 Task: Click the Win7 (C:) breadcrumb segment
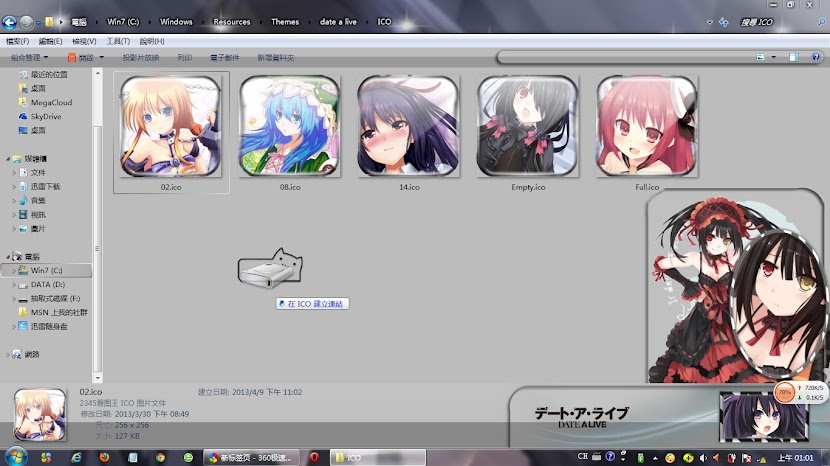coord(123,22)
